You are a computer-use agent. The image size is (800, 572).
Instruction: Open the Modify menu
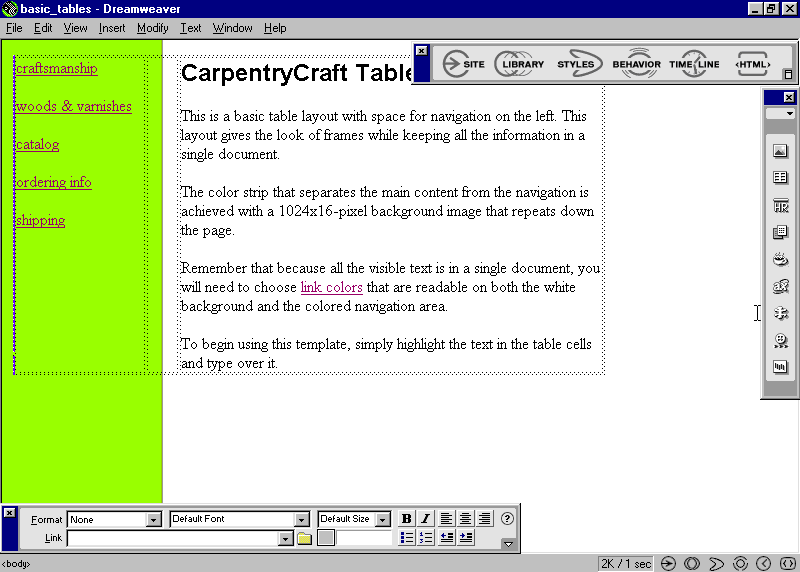(x=153, y=28)
